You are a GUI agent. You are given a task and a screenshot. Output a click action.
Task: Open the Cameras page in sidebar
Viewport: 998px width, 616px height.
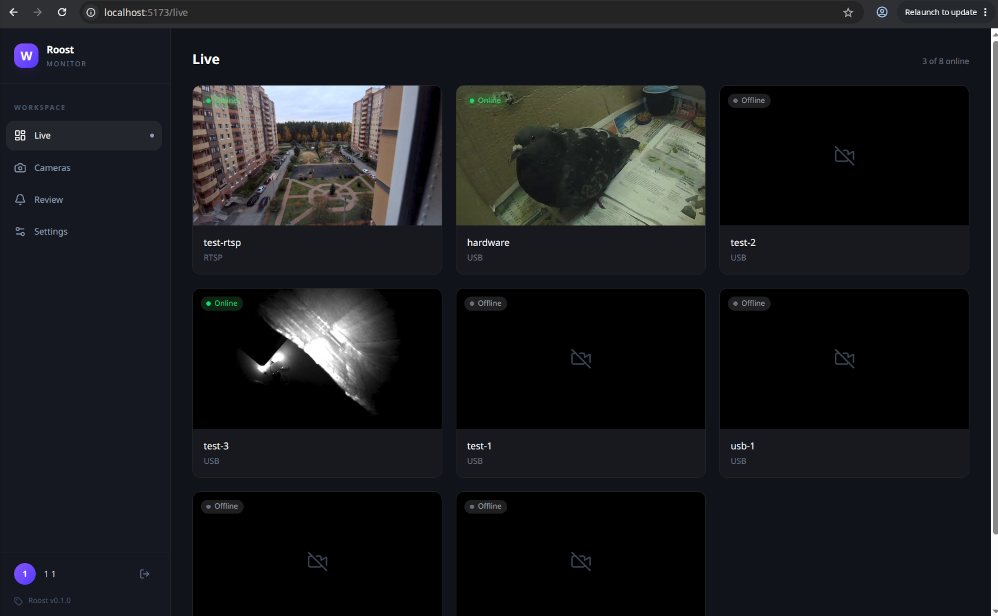click(83, 167)
